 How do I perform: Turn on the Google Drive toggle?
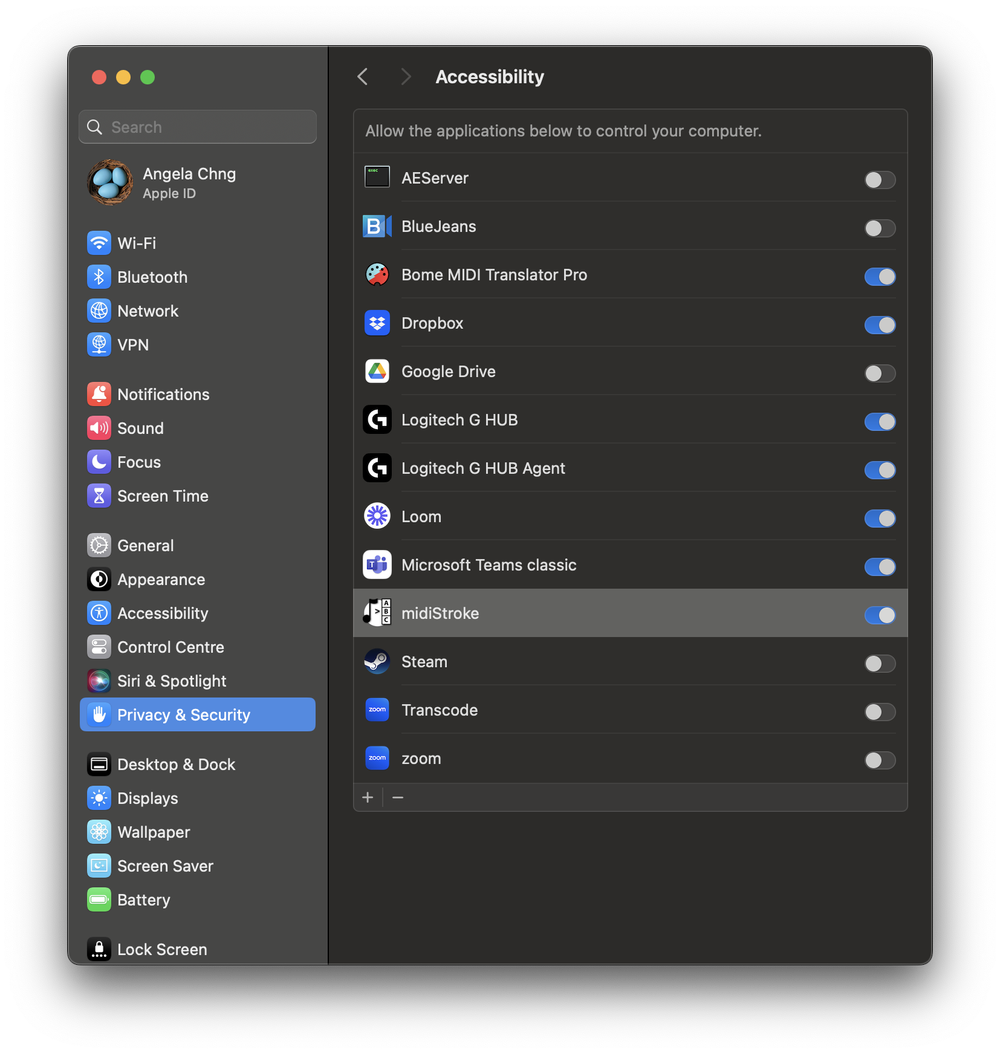880,373
